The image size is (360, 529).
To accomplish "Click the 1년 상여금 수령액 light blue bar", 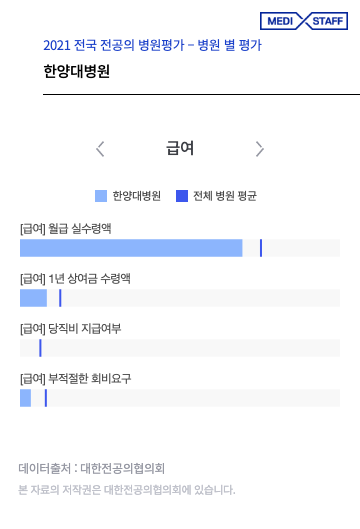I will click(x=33, y=298).
